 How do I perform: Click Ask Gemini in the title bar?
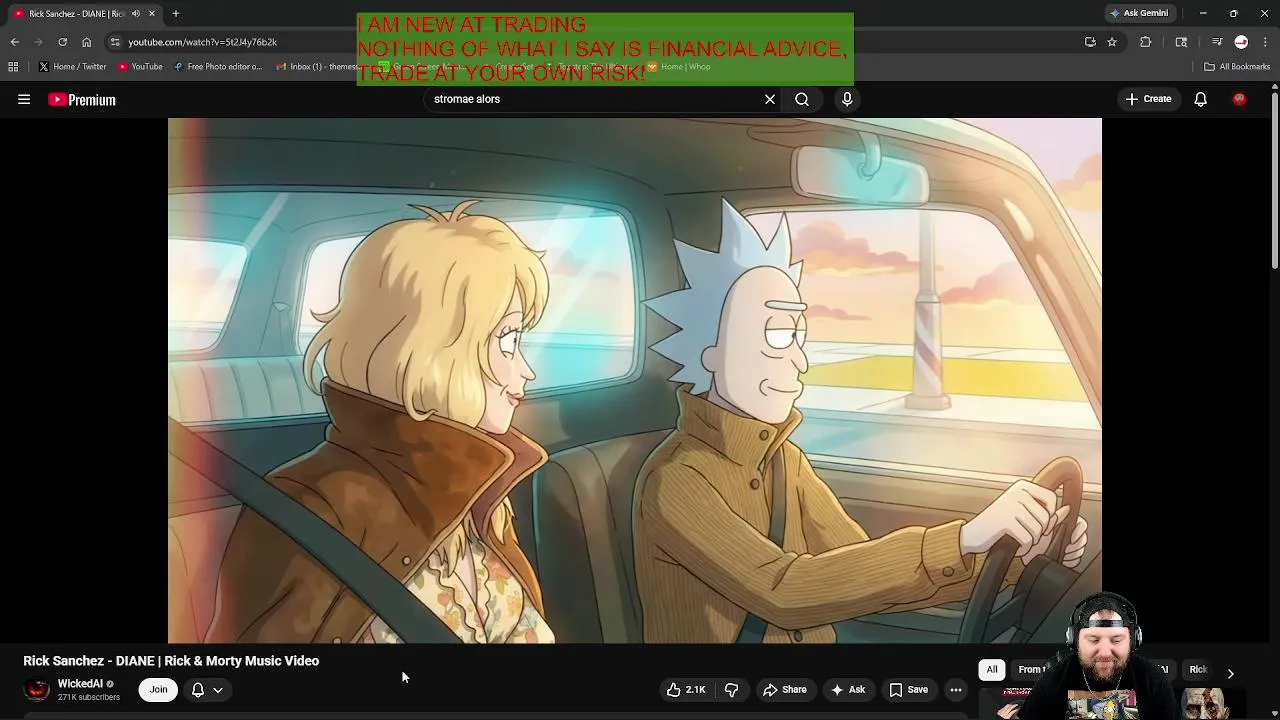[x=1139, y=13]
